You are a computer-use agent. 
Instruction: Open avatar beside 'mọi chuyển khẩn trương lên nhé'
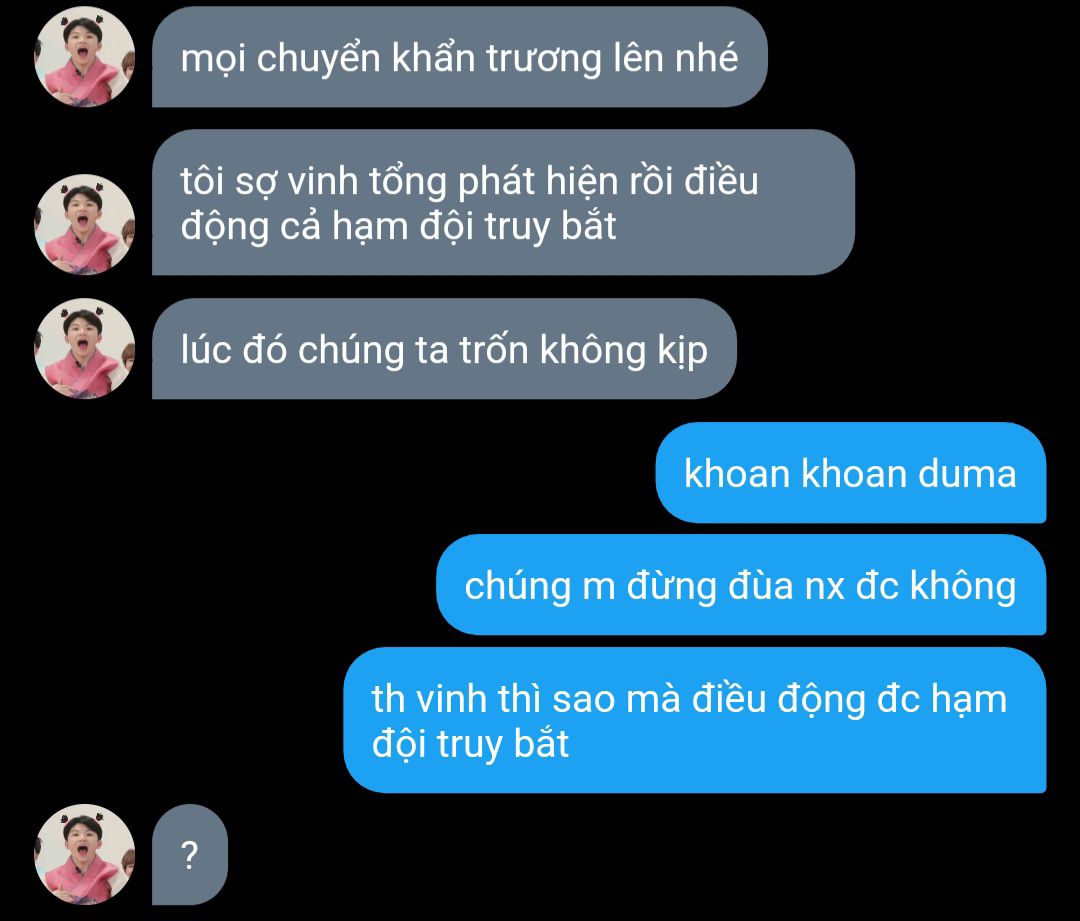tap(85, 57)
